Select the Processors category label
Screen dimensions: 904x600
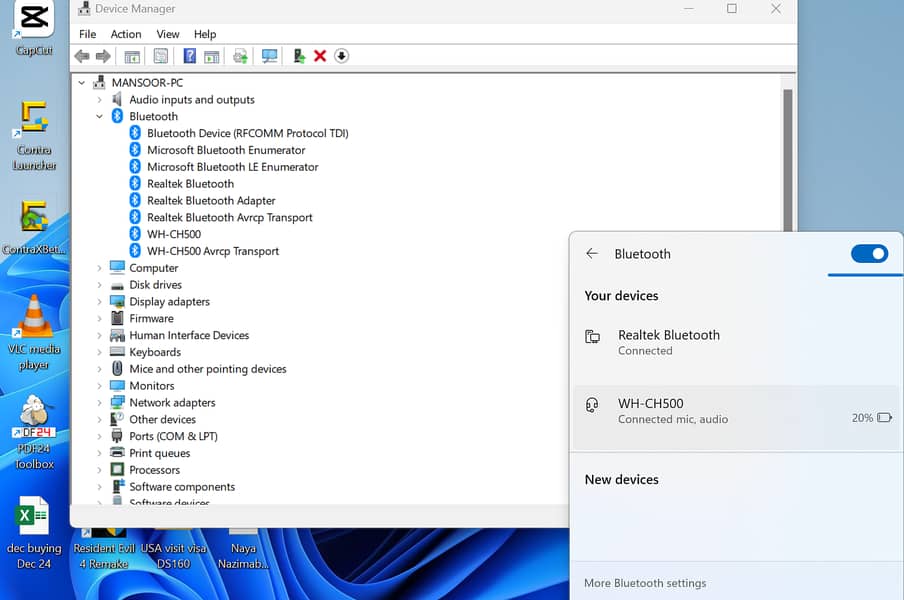pos(155,470)
